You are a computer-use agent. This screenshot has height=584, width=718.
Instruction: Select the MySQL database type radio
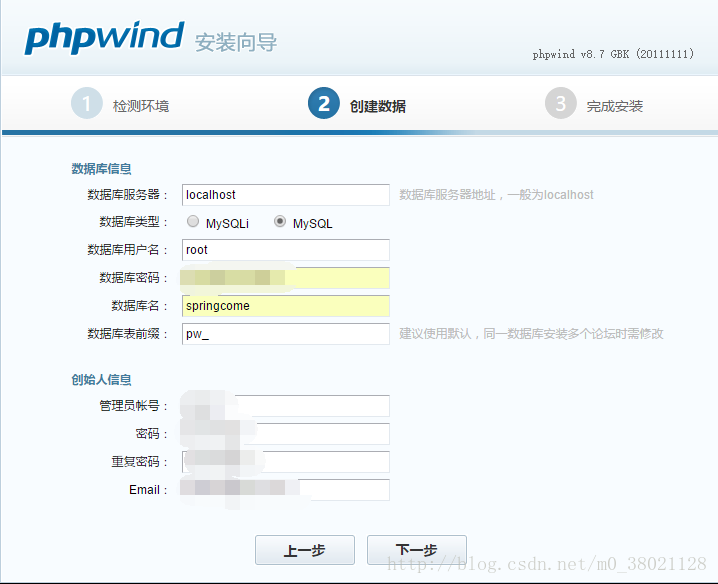point(280,222)
